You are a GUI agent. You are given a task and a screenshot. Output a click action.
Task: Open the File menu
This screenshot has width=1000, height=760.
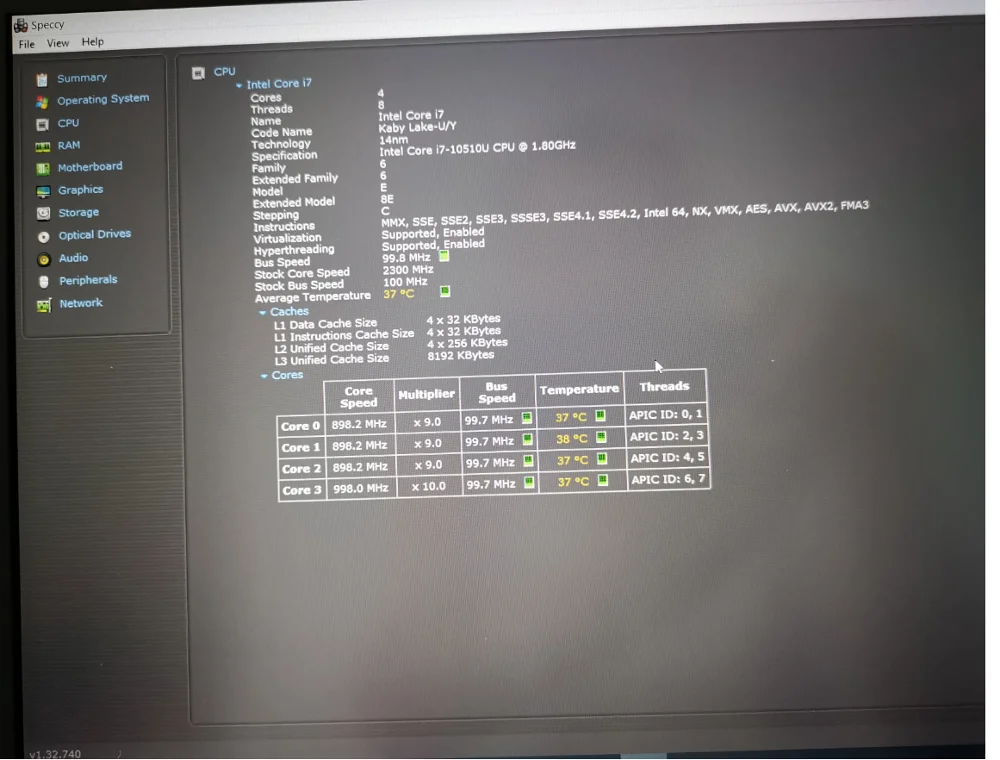coord(27,45)
